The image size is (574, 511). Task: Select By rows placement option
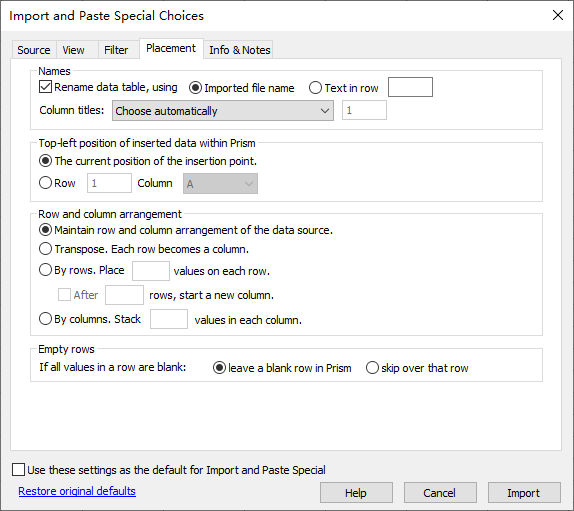tap(45, 270)
